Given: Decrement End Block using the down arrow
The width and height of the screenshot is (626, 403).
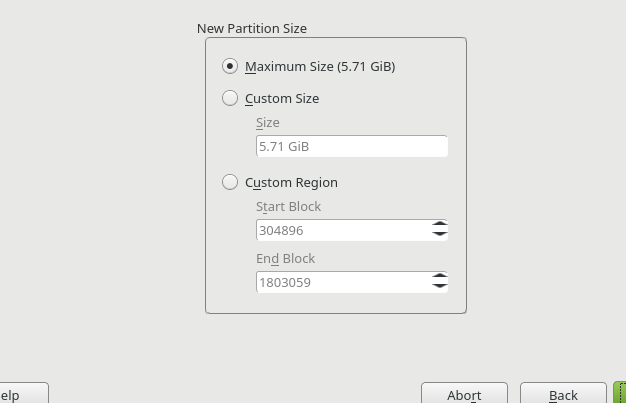Looking at the screenshot, I should (x=439, y=288).
